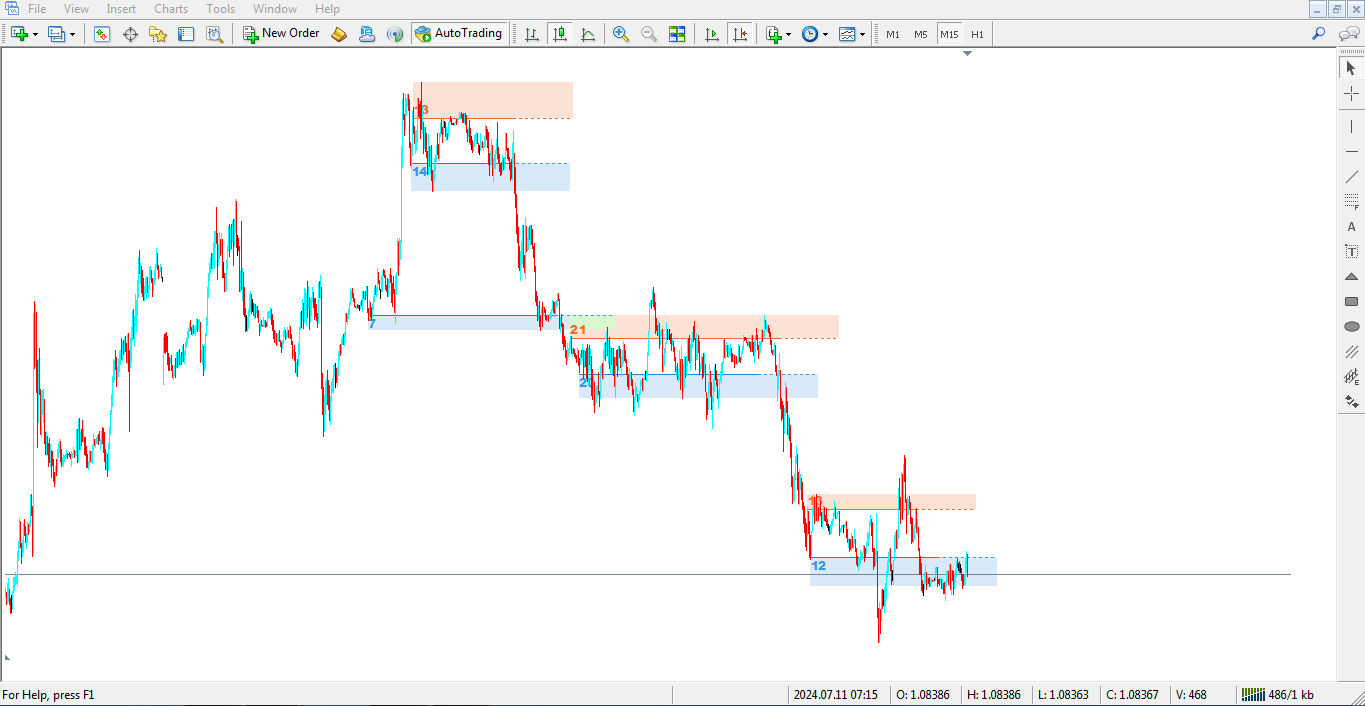Viewport: 1365px width, 706px height.
Task: Toggle the chart shift option
Action: [x=740, y=34]
